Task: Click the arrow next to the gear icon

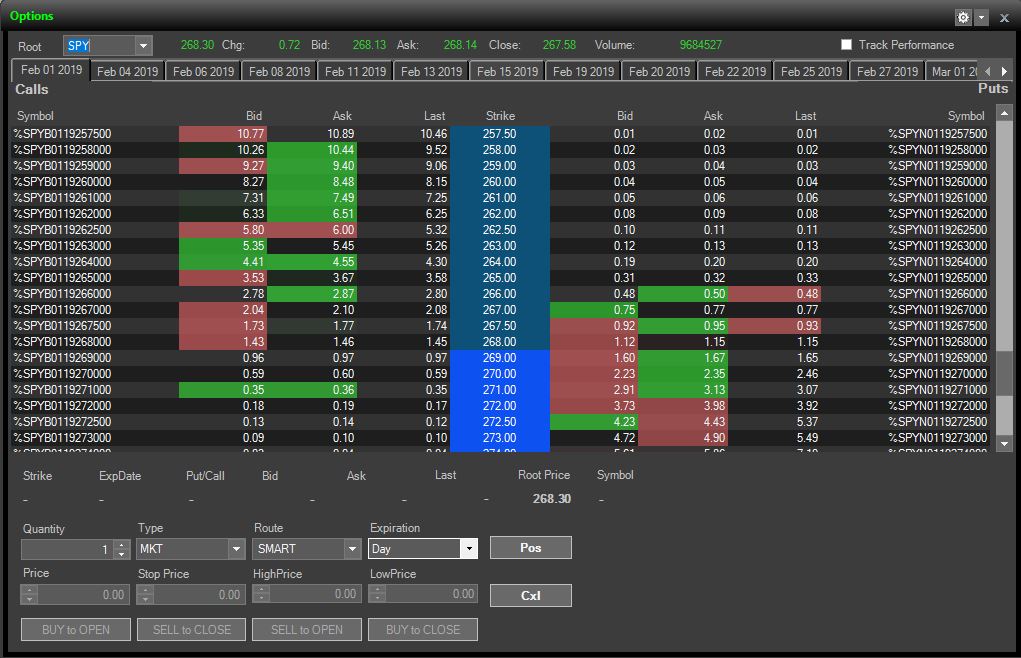Action: pos(981,17)
